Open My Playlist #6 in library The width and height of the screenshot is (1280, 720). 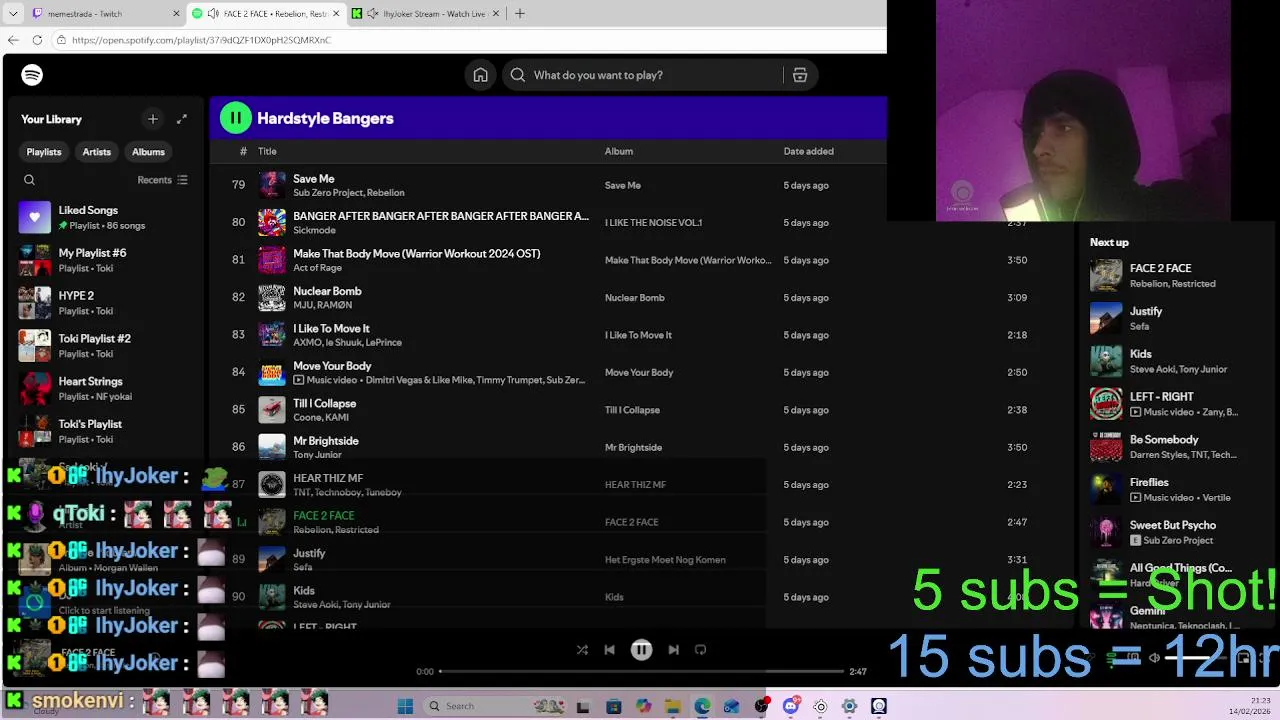[x=105, y=260]
